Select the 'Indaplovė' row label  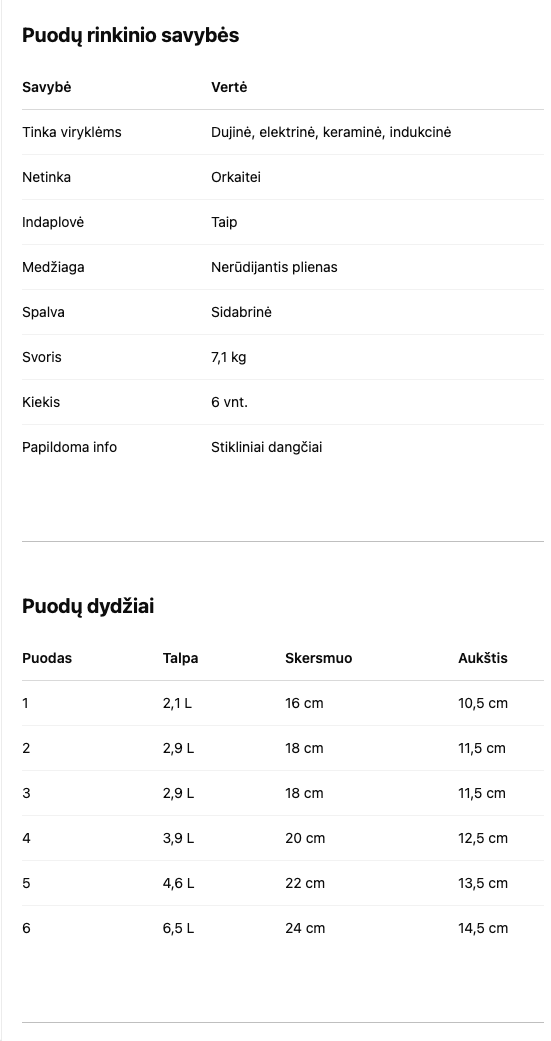tap(53, 222)
